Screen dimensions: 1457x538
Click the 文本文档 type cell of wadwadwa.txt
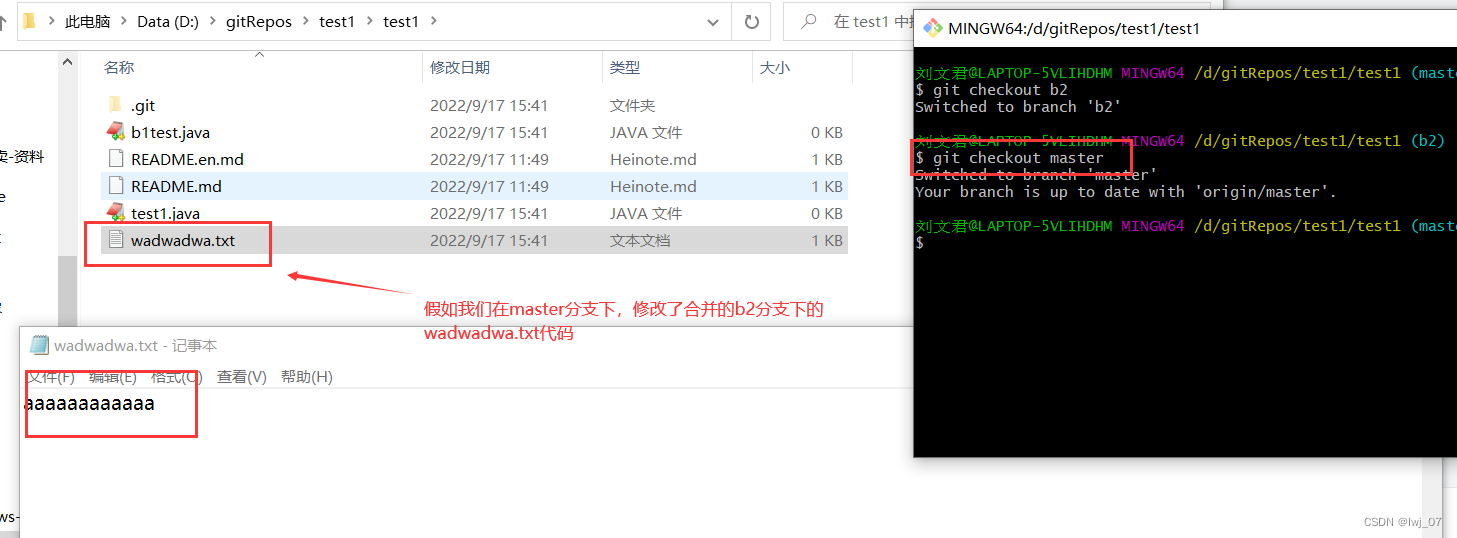click(640, 240)
